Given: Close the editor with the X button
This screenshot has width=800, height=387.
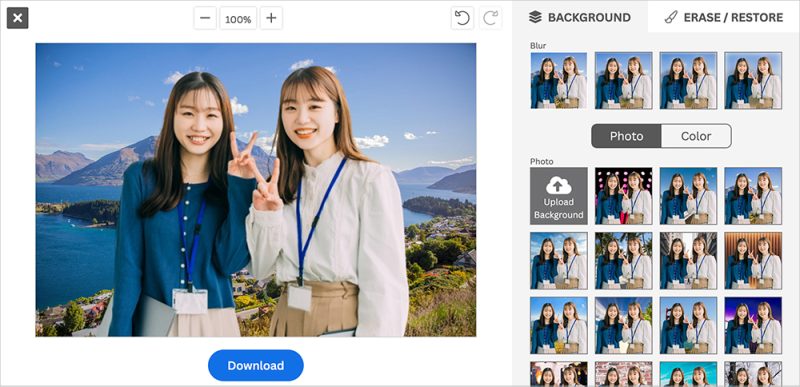Looking at the screenshot, I should coord(17,18).
